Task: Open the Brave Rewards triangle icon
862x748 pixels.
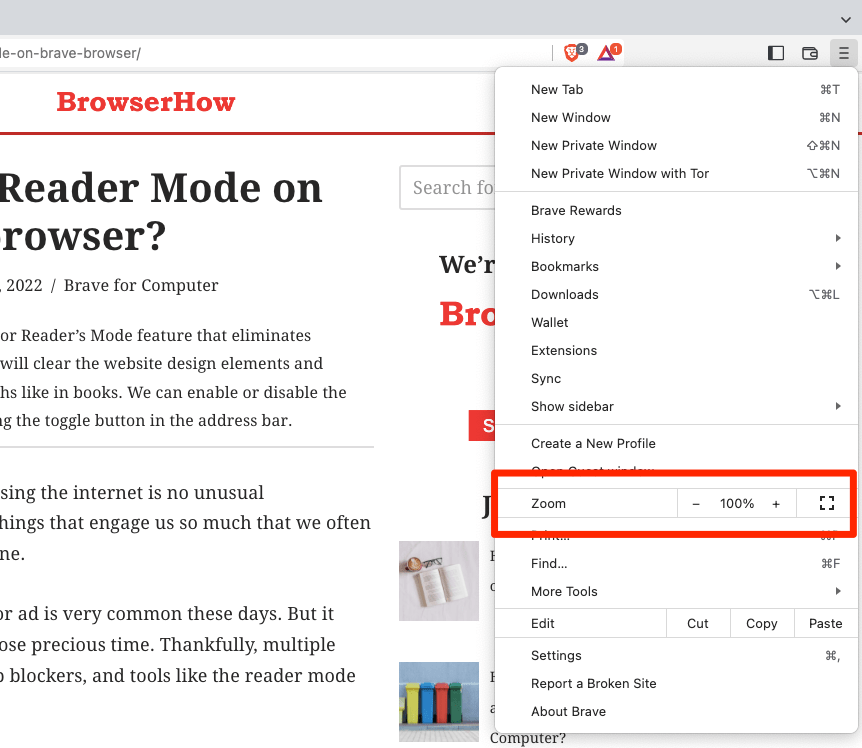Action: tap(607, 53)
